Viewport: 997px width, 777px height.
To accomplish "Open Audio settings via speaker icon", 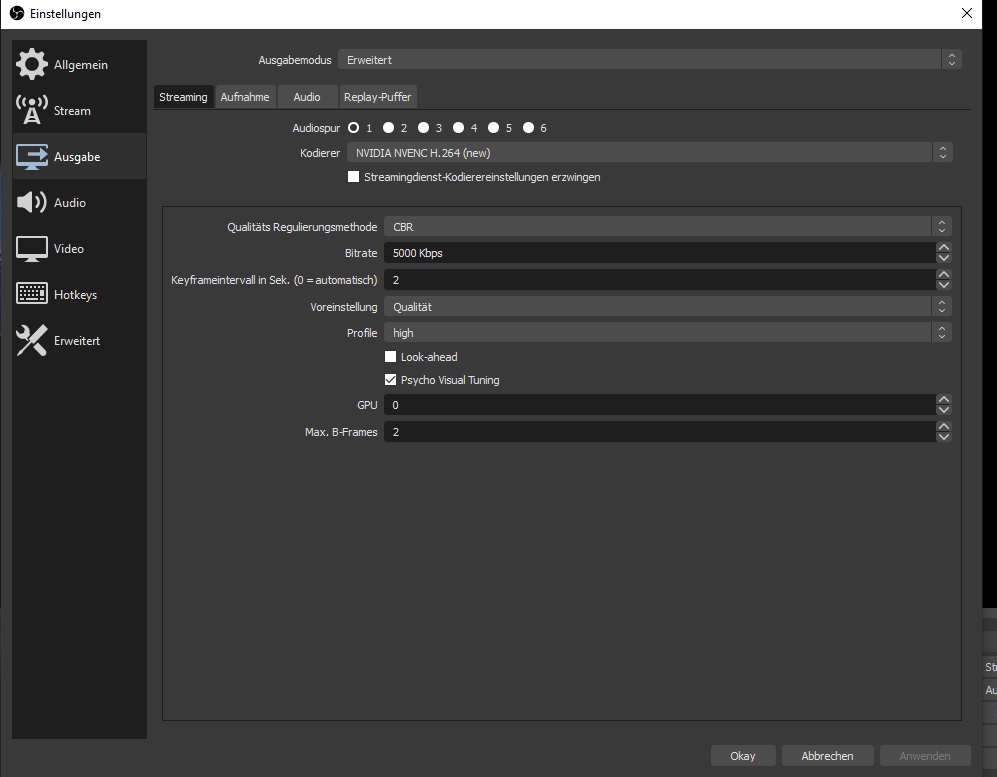I will (32, 203).
